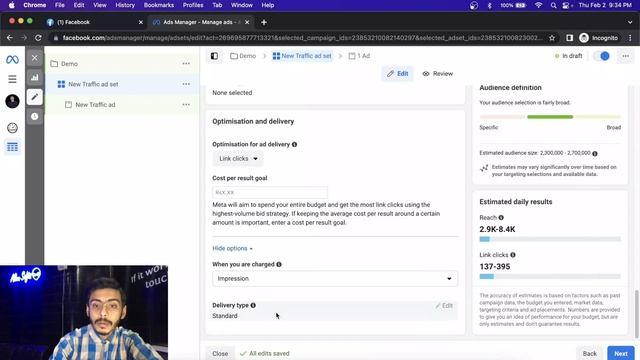Open a new browser tab
The width and height of the screenshot is (640, 360).
tap(264, 22)
